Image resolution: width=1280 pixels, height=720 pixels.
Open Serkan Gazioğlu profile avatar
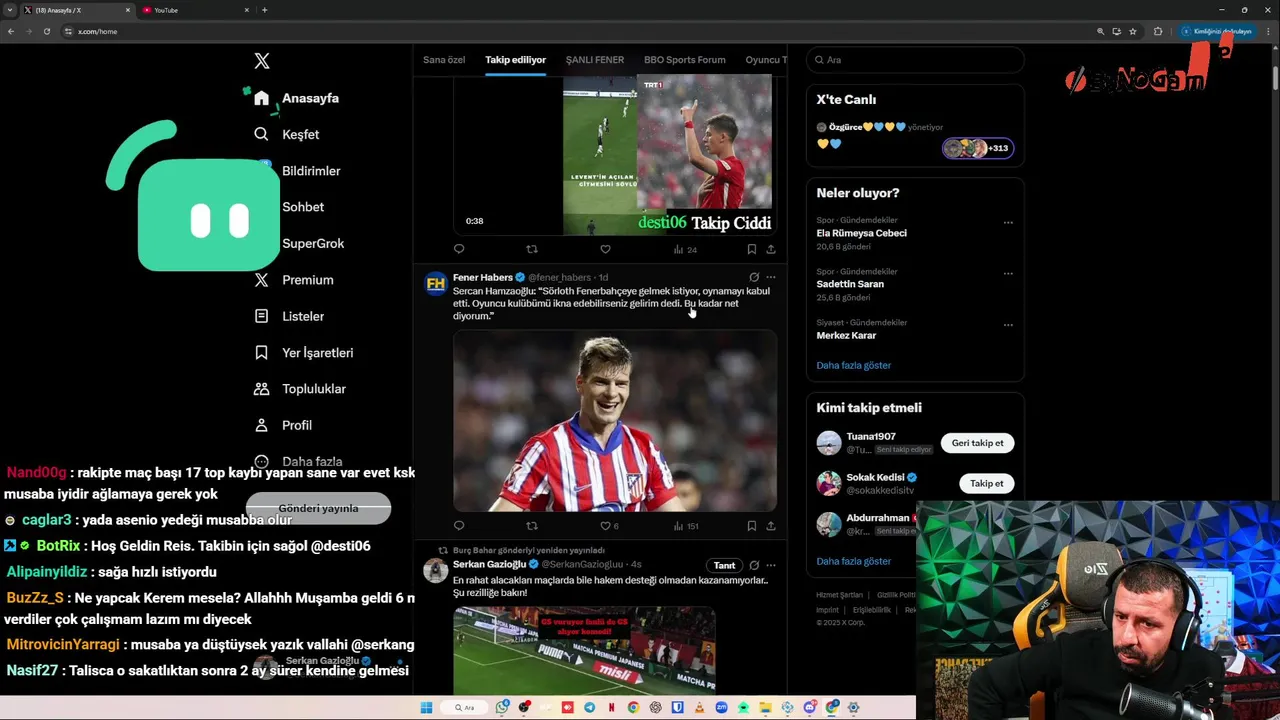click(436, 571)
